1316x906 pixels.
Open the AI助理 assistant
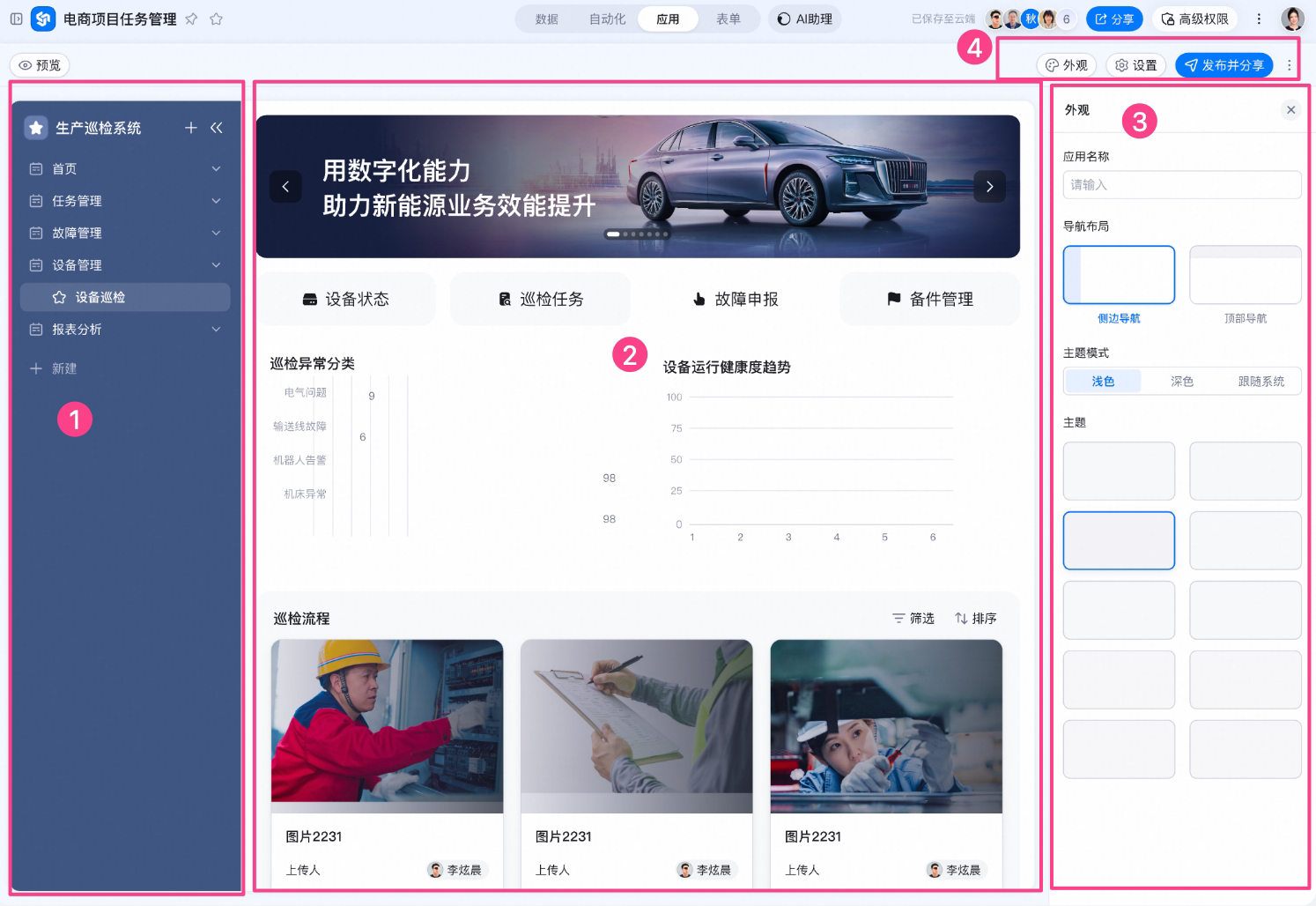(x=804, y=19)
